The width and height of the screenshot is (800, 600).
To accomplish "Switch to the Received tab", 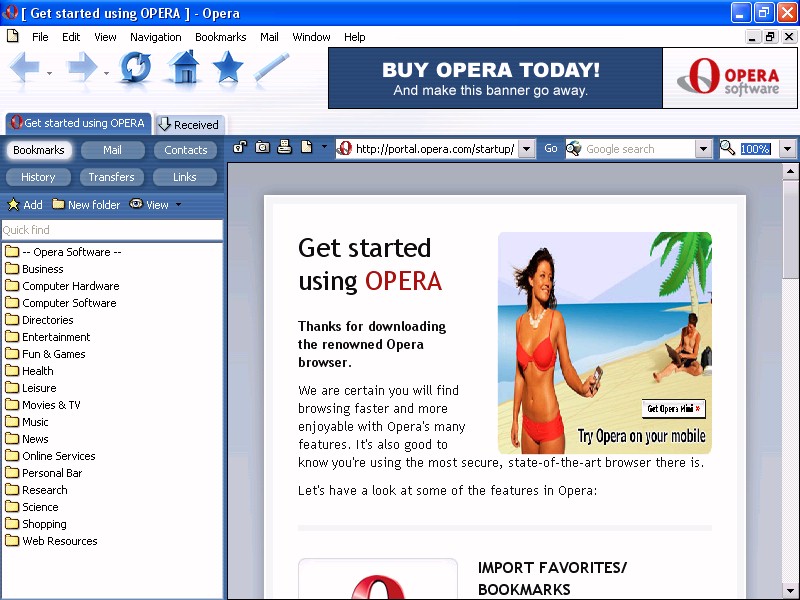I will point(189,124).
